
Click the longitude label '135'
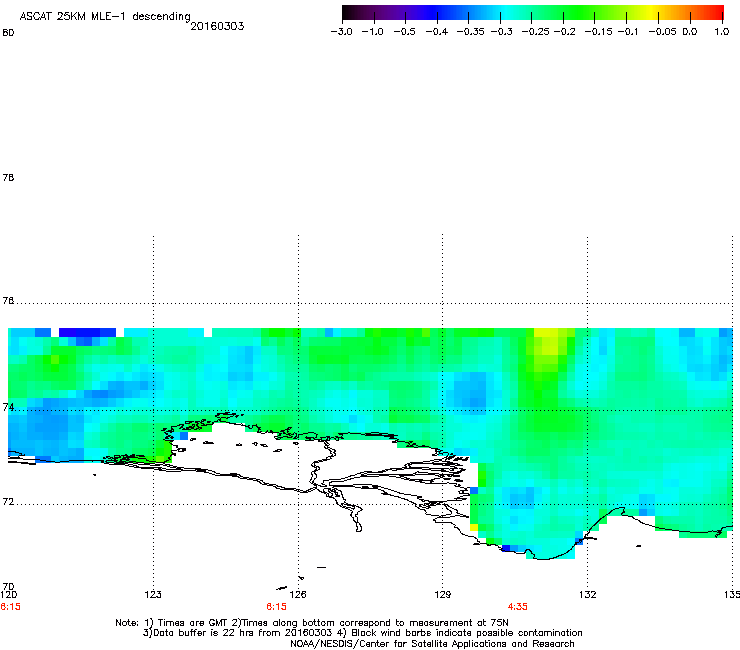[x=732, y=594]
